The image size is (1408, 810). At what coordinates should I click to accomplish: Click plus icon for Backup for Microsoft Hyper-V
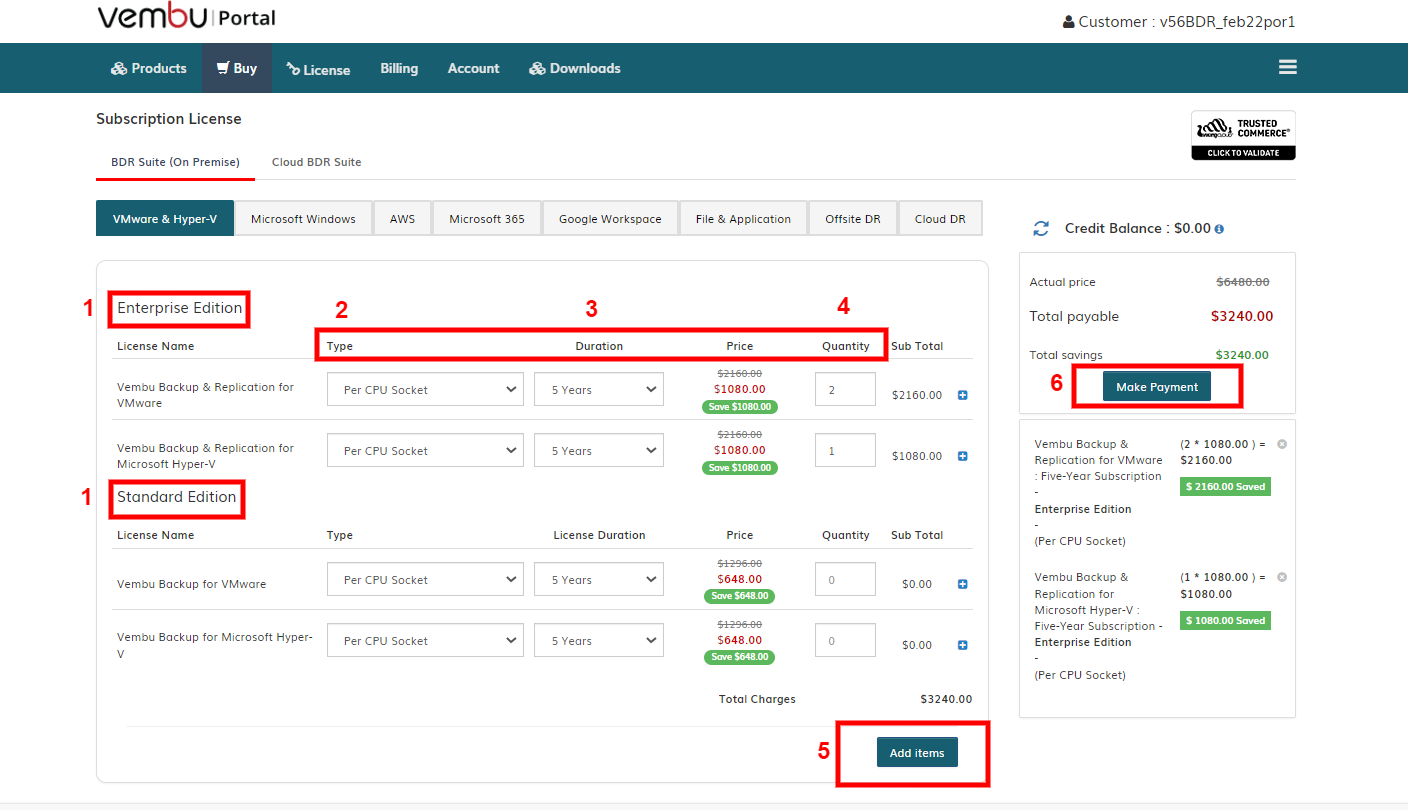click(x=963, y=645)
